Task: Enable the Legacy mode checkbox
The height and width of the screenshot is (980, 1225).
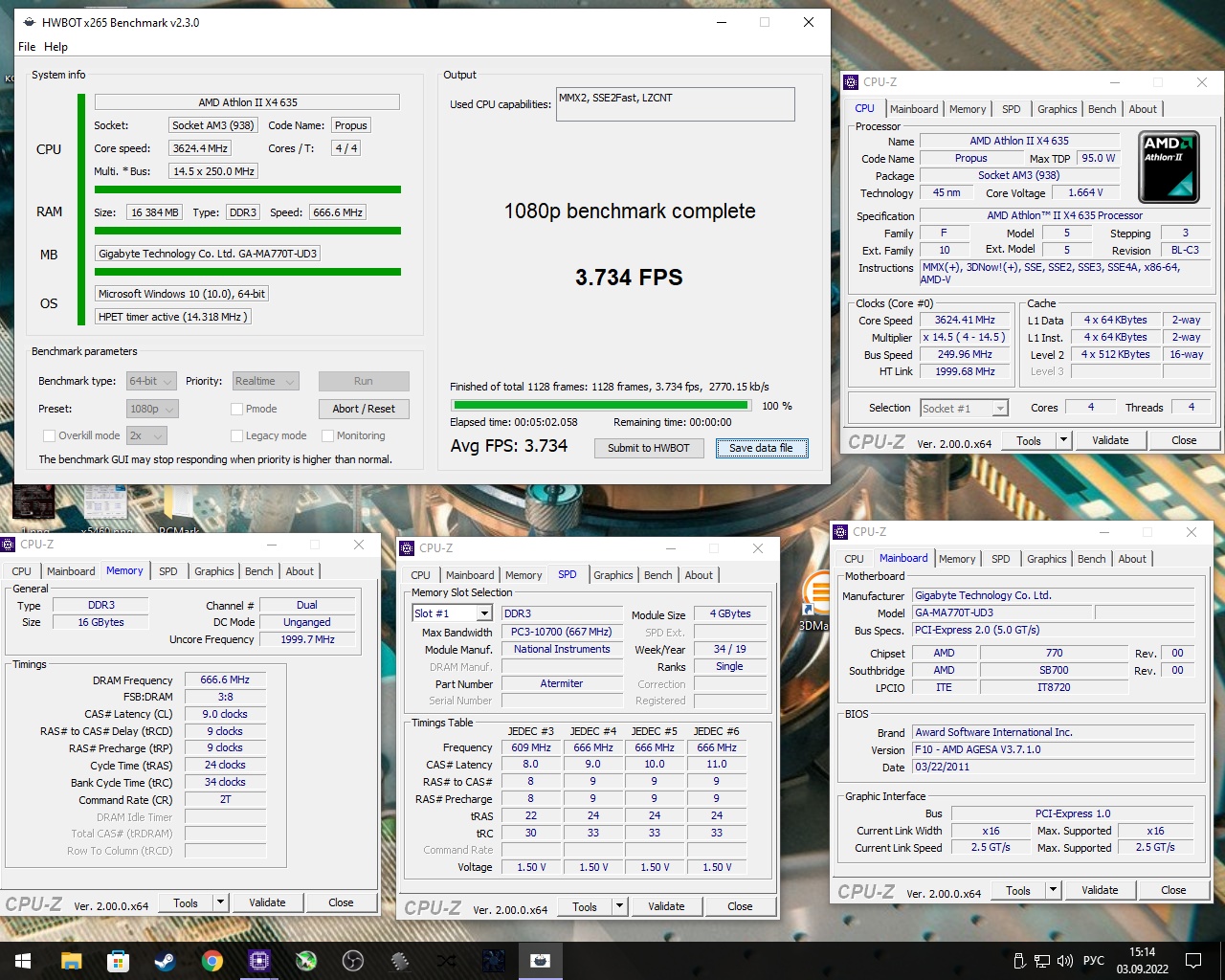Action: point(236,435)
